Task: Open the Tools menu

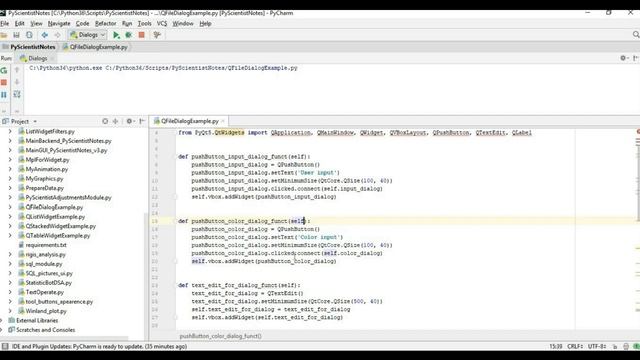Action: (144, 24)
